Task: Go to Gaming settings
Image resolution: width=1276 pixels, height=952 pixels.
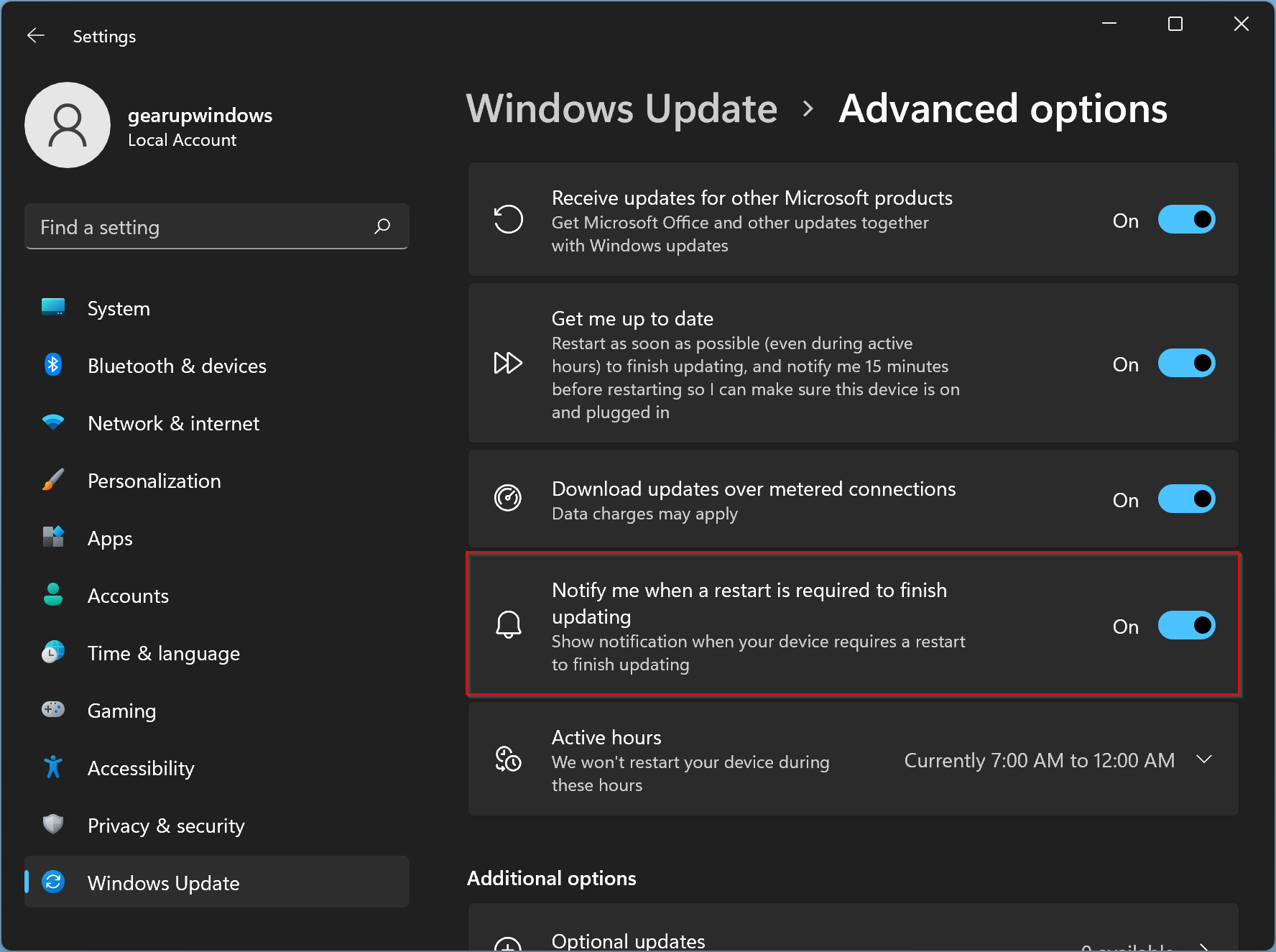Action: (x=217, y=711)
